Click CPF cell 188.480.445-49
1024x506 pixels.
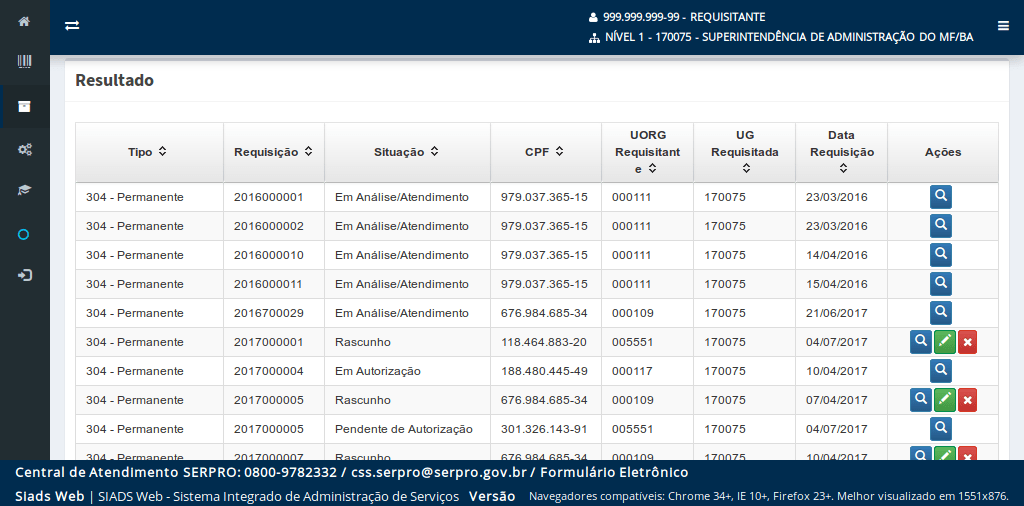coord(545,371)
